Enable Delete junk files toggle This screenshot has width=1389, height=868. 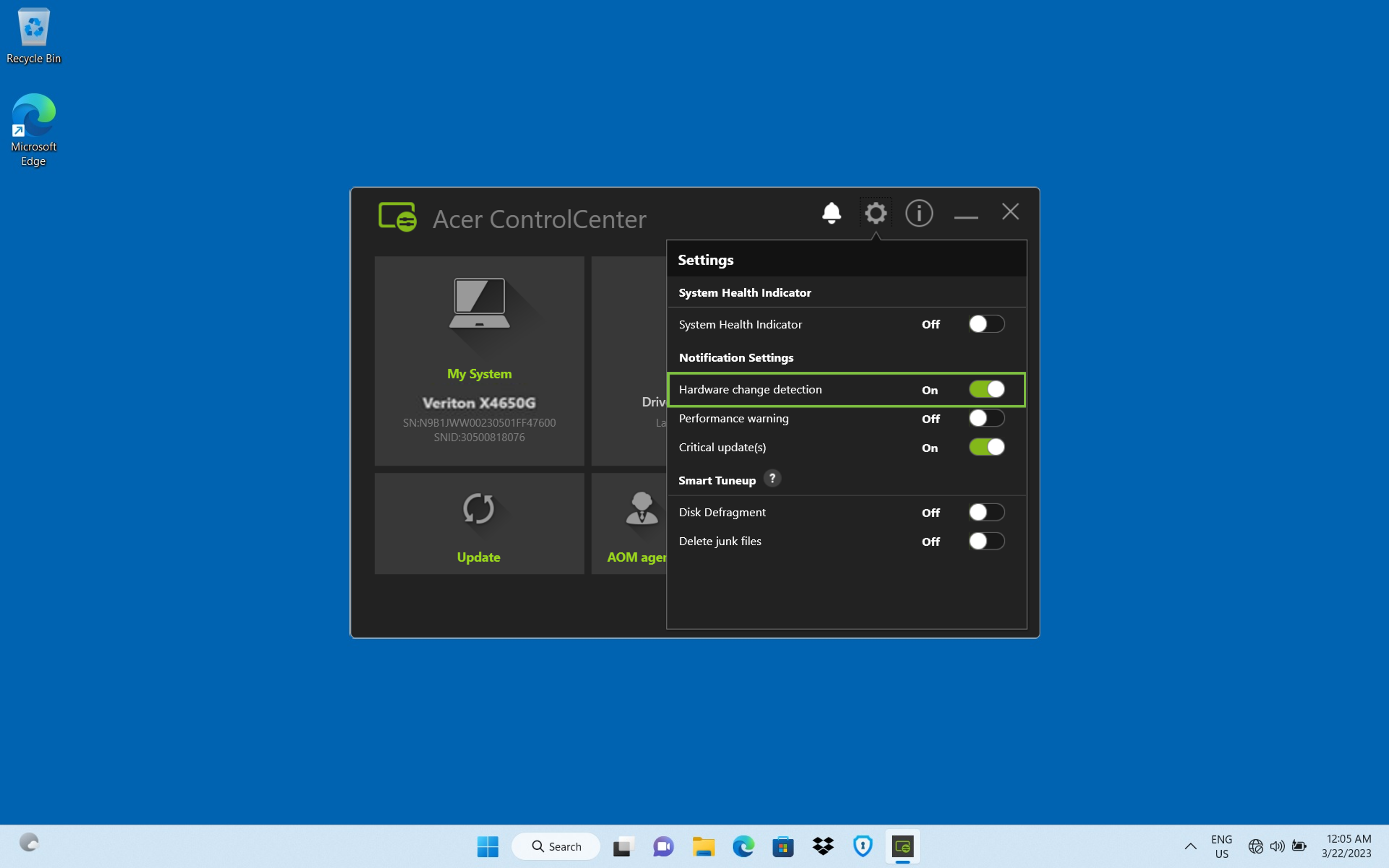986,541
